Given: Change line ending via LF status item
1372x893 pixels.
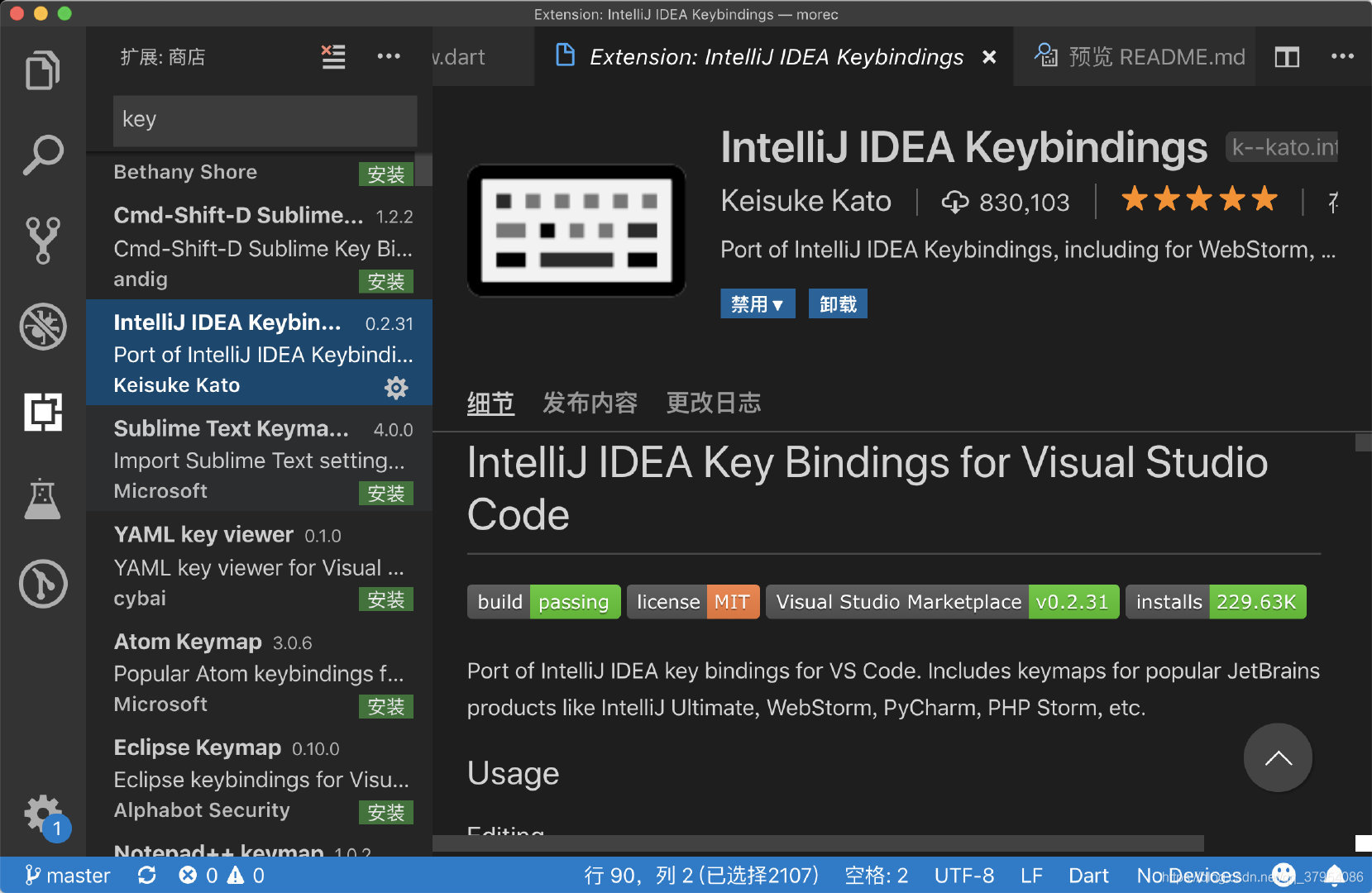Looking at the screenshot, I should tap(1031, 876).
